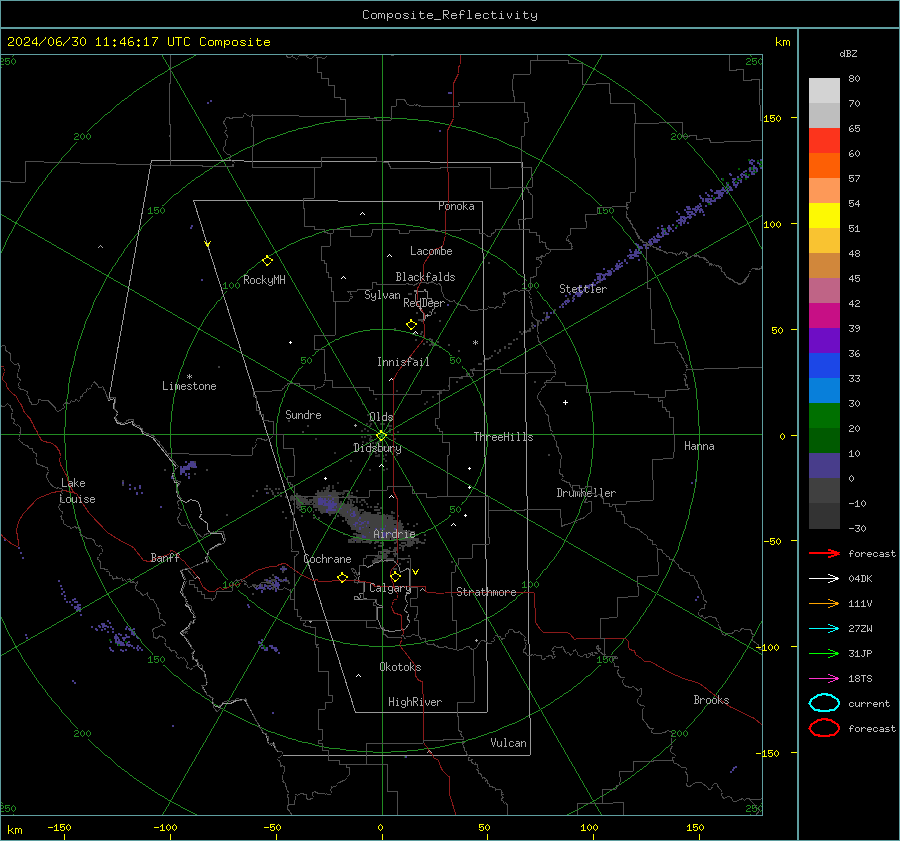Click the Brooks town label
900x841 pixels.
point(711,700)
